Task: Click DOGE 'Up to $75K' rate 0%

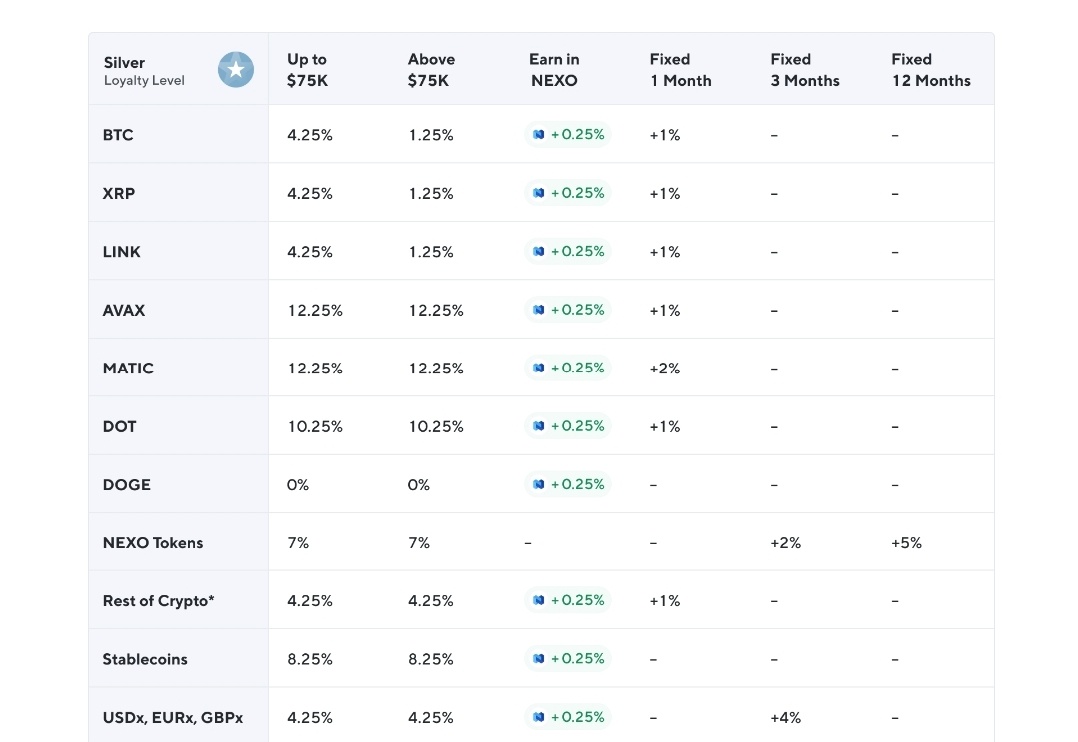Action: tap(298, 484)
